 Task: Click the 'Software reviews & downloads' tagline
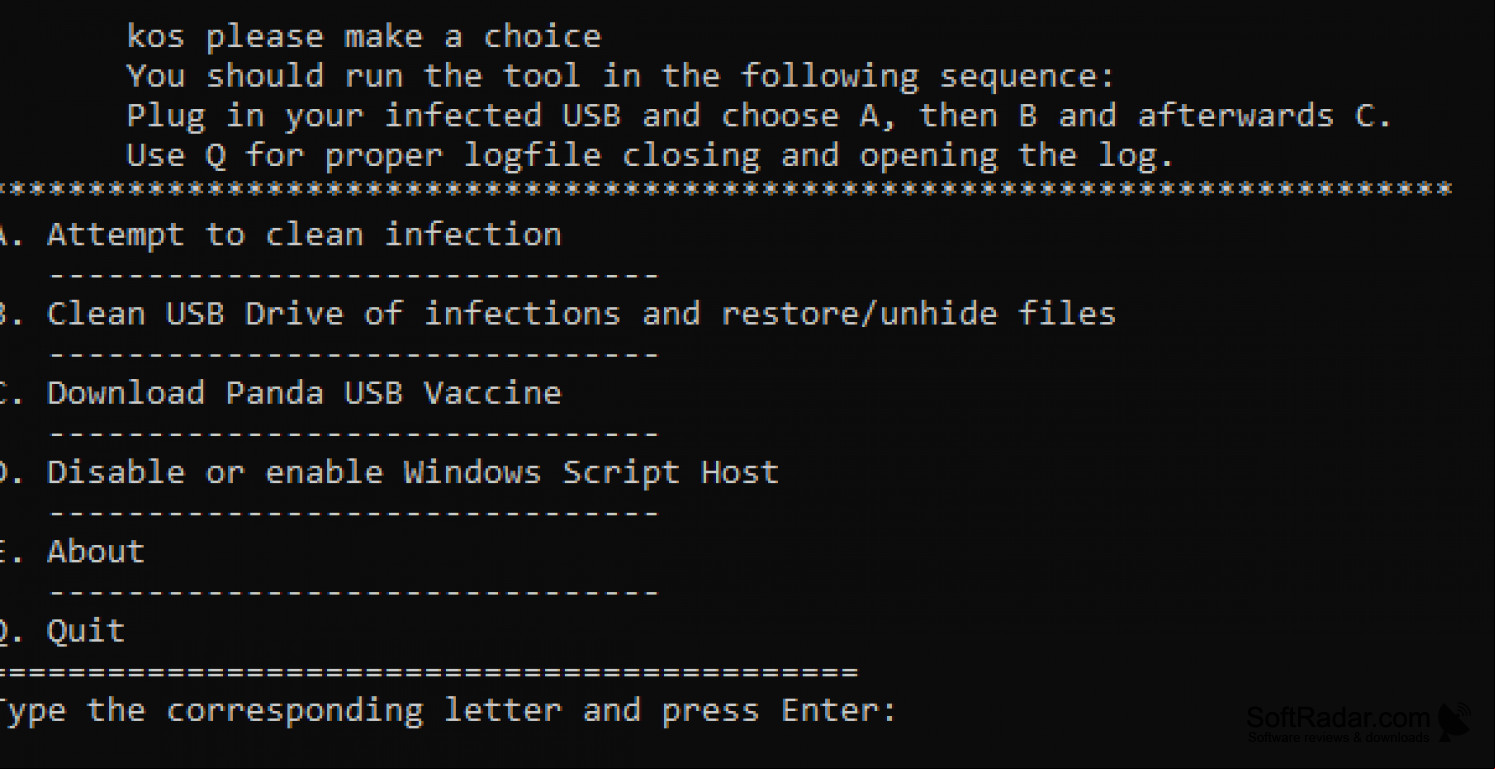pyautogui.click(x=1338, y=738)
